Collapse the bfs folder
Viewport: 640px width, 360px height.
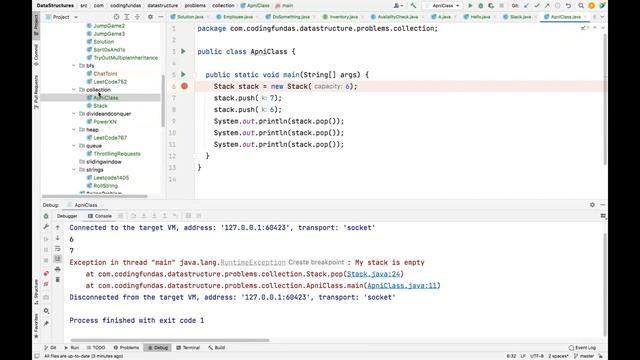coord(74,66)
